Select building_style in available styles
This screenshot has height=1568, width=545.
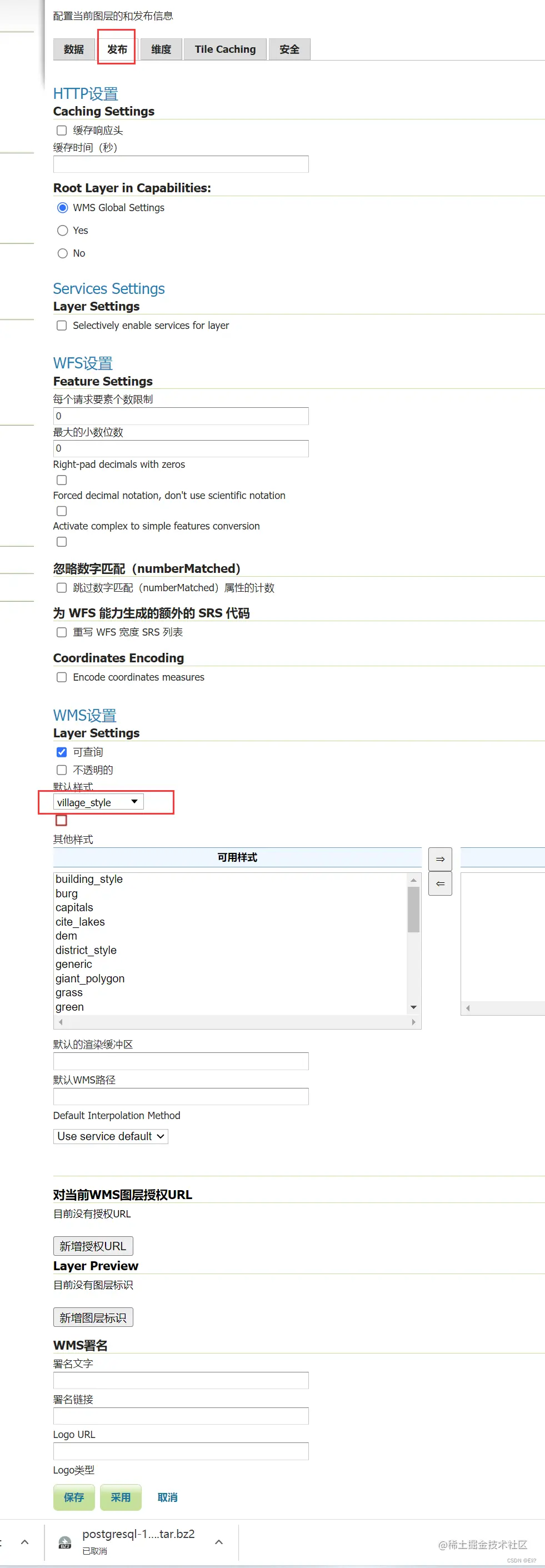(89, 880)
